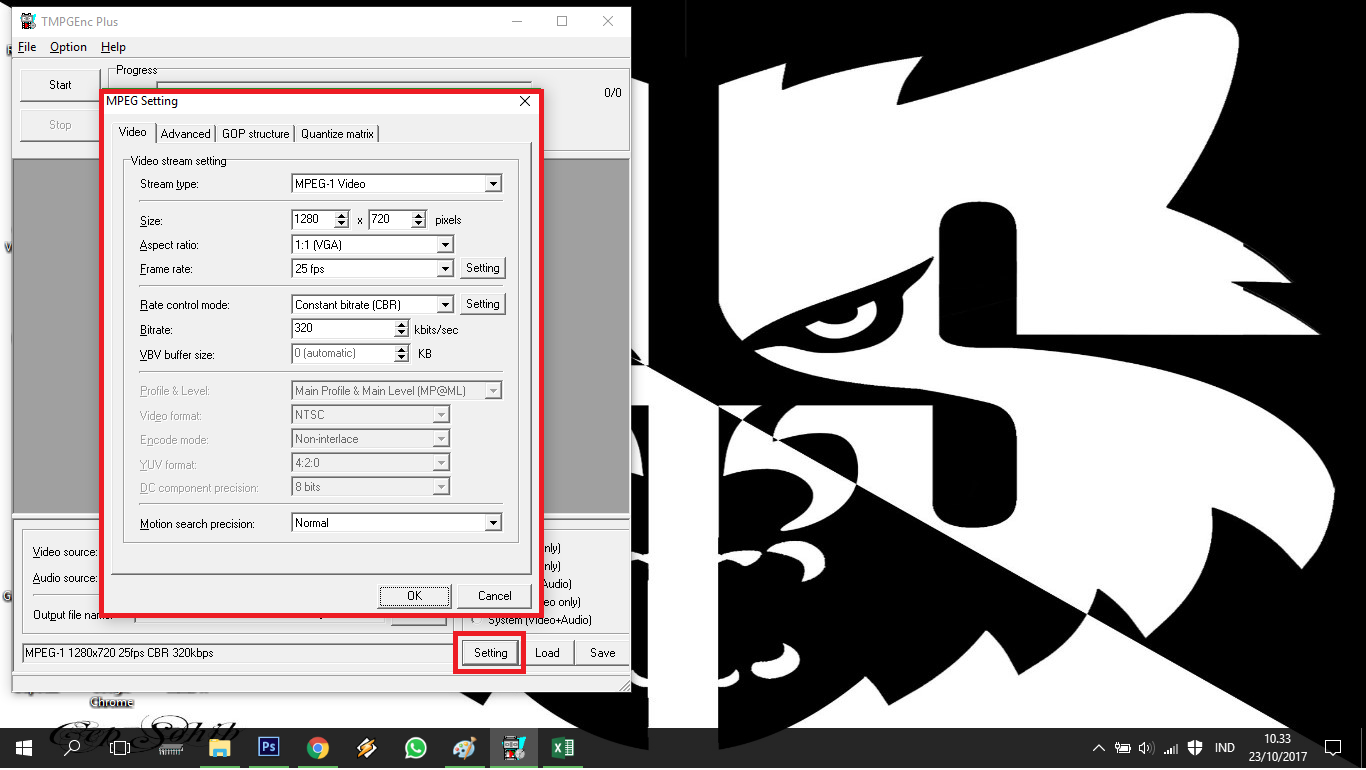Click the width field showing 1280
1366x770 pixels.
[312, 219]
